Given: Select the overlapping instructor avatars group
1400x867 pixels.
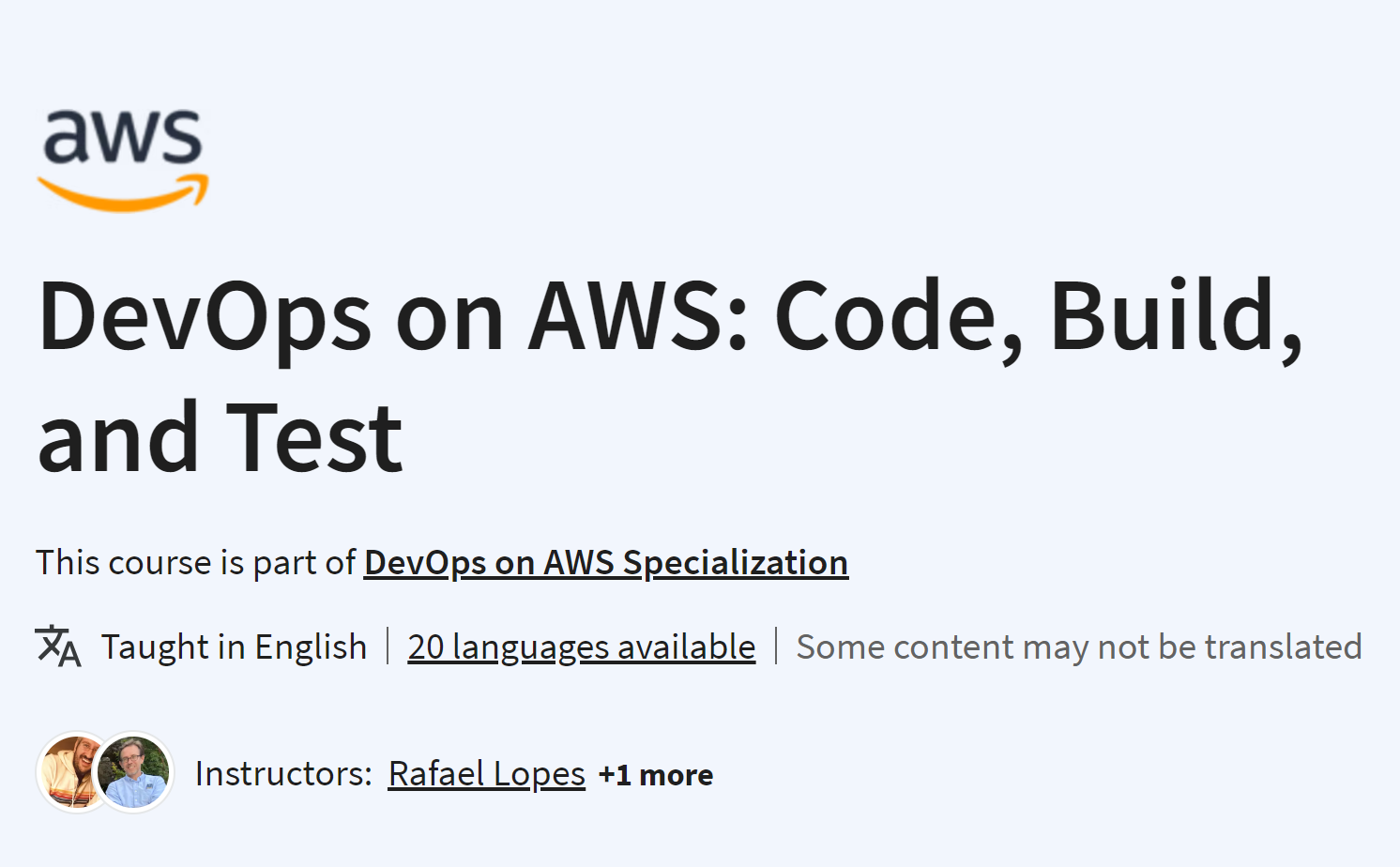Looking at the screenshot, I should pos(103,771).
